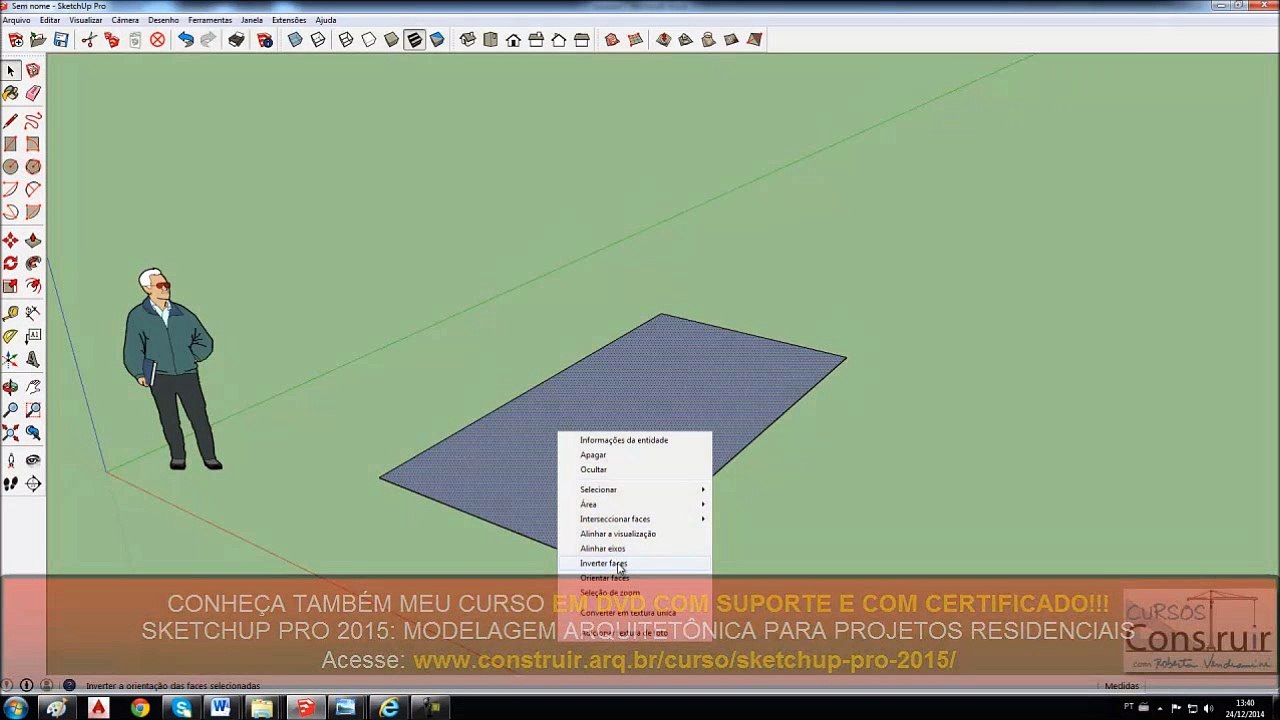Image resolution: width=1280 pixels, height=720 pixels.
Task: Select Ocultar in the context menu
Action: [634, 470]
